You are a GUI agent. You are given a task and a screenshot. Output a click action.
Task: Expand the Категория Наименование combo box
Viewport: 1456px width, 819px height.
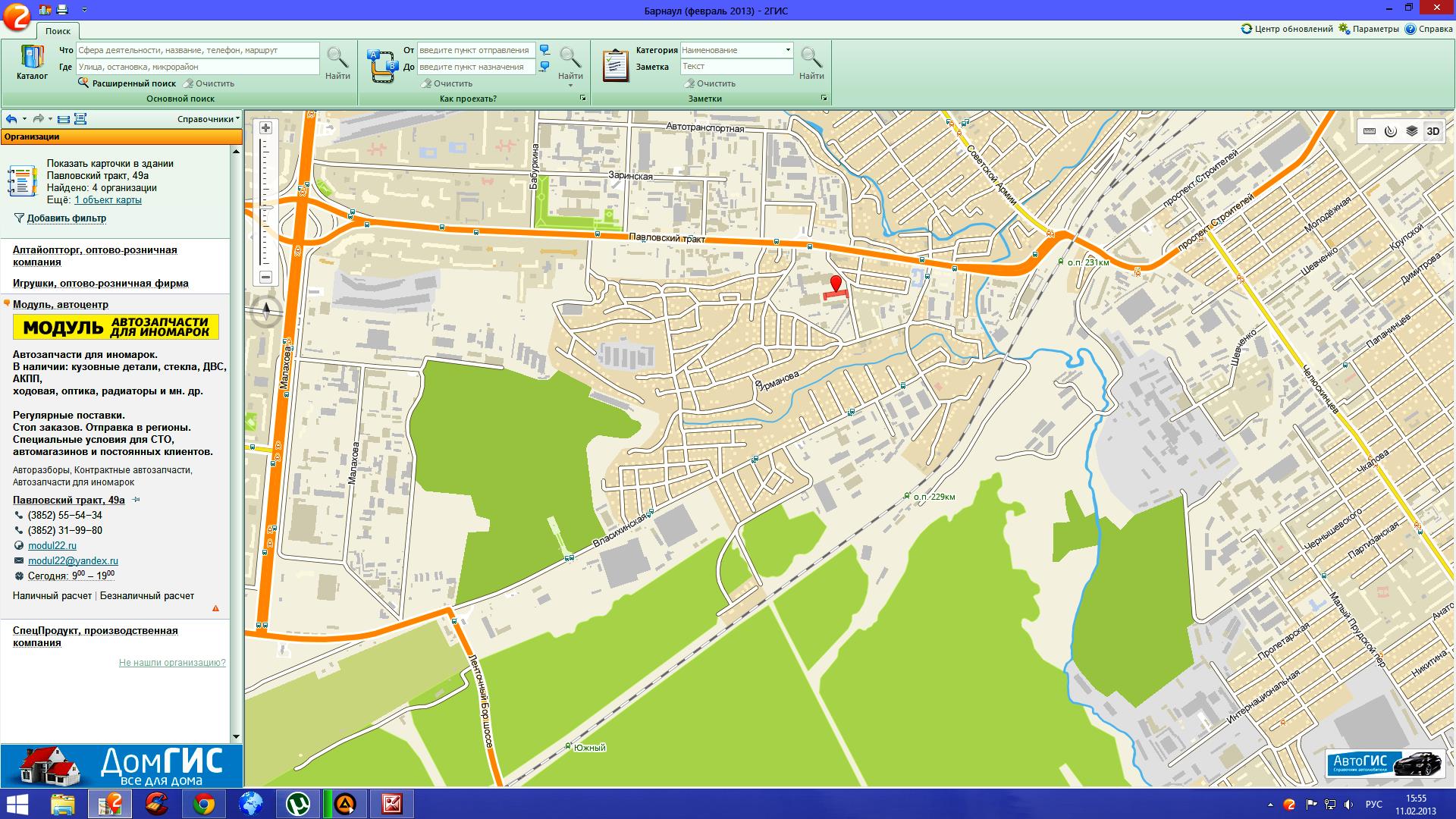click(787, 50)
